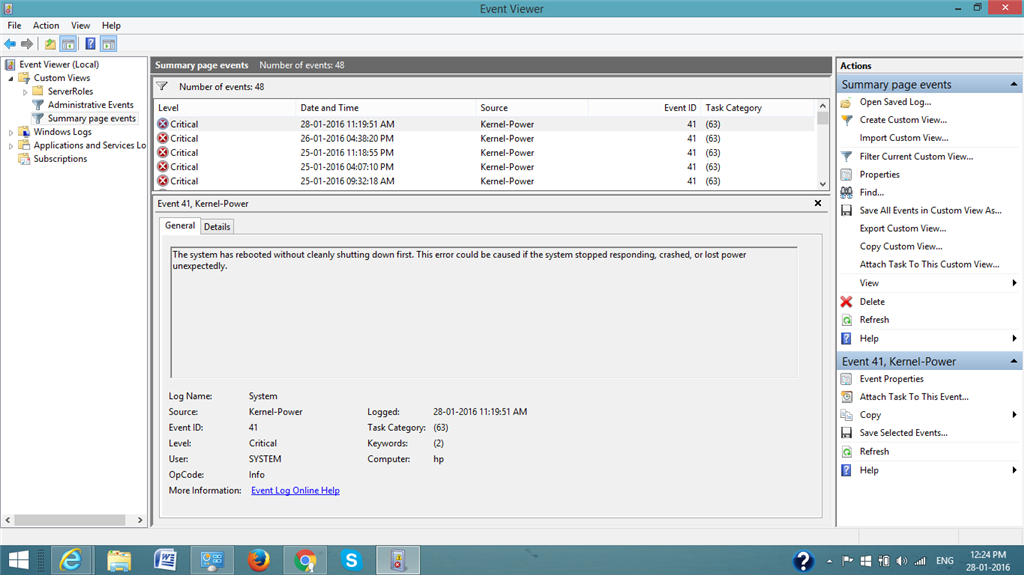Click the ENG language indicator in taskbar
Viewport: 1024px width, 575px height.
[944, 561]
